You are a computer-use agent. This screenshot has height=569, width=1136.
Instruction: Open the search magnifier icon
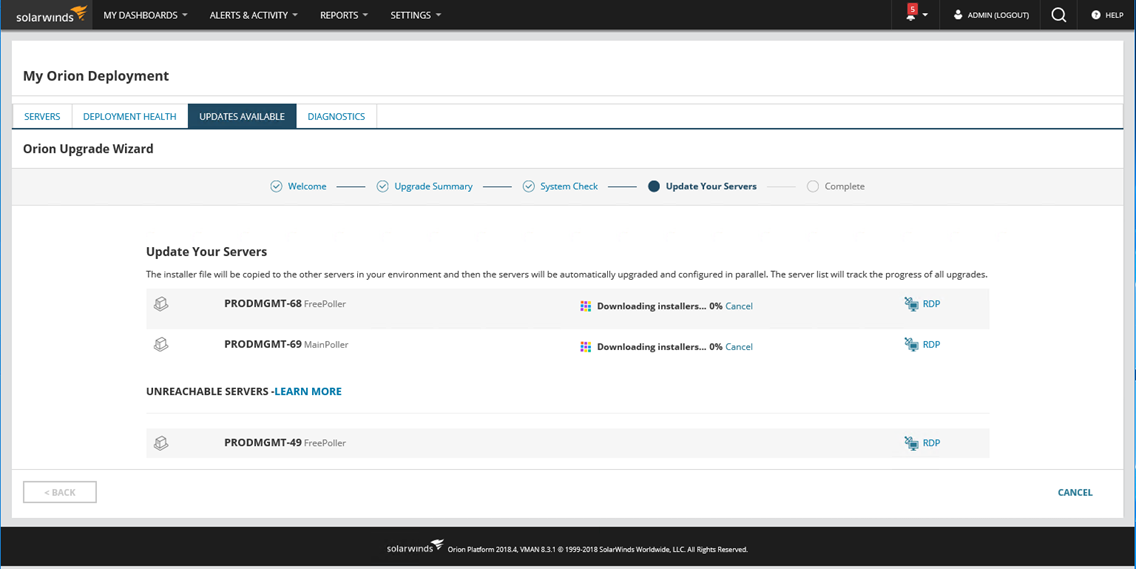pyautogui.click(x=1058, y=14)
